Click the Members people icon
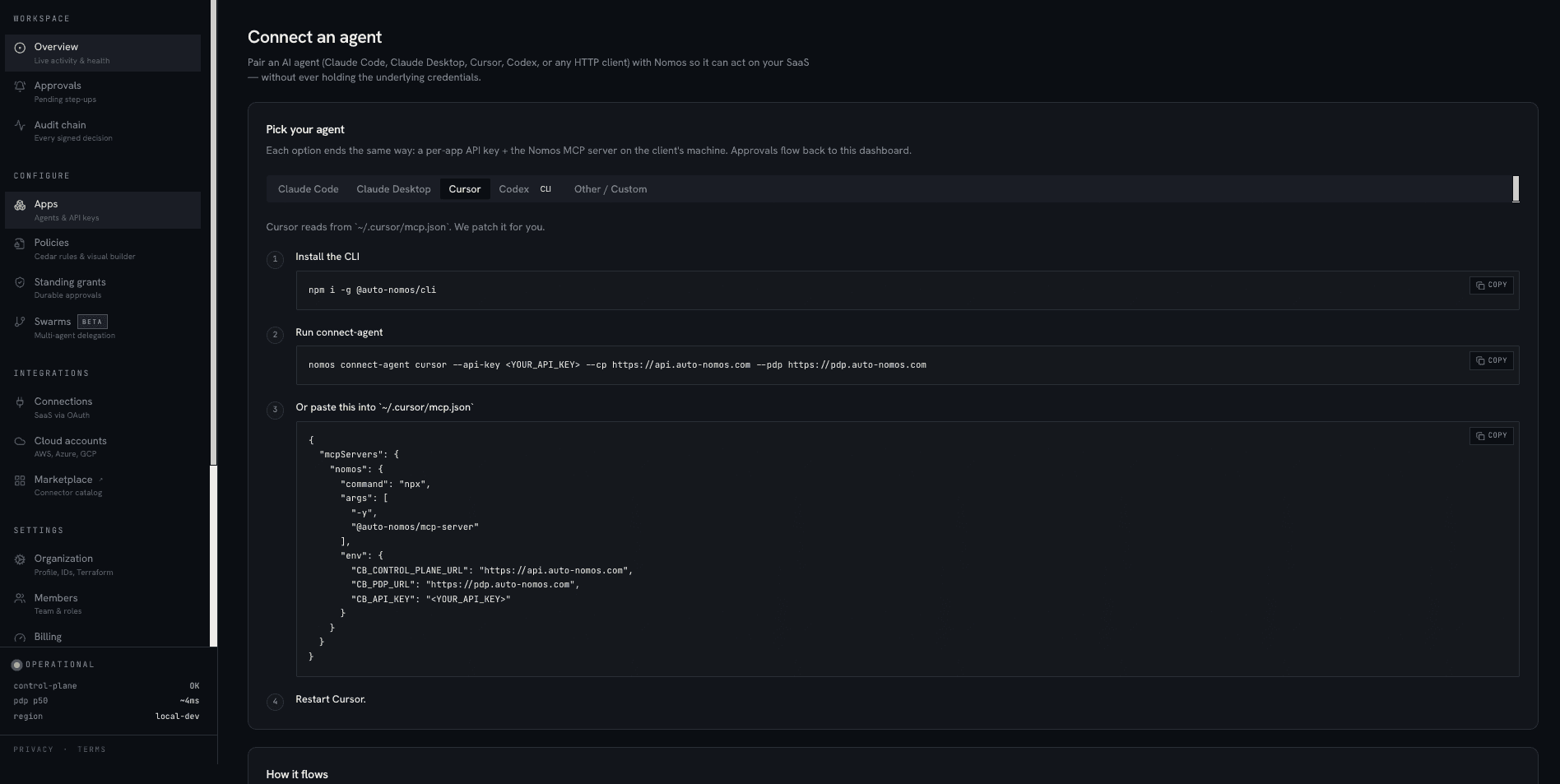Screen dimensions: 1560x784 point(20,598)
